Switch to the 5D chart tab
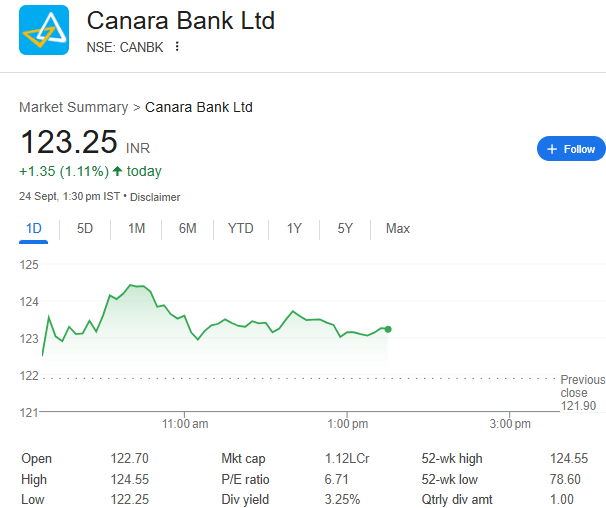The image size is (606, 508). [x=85, y=228]
